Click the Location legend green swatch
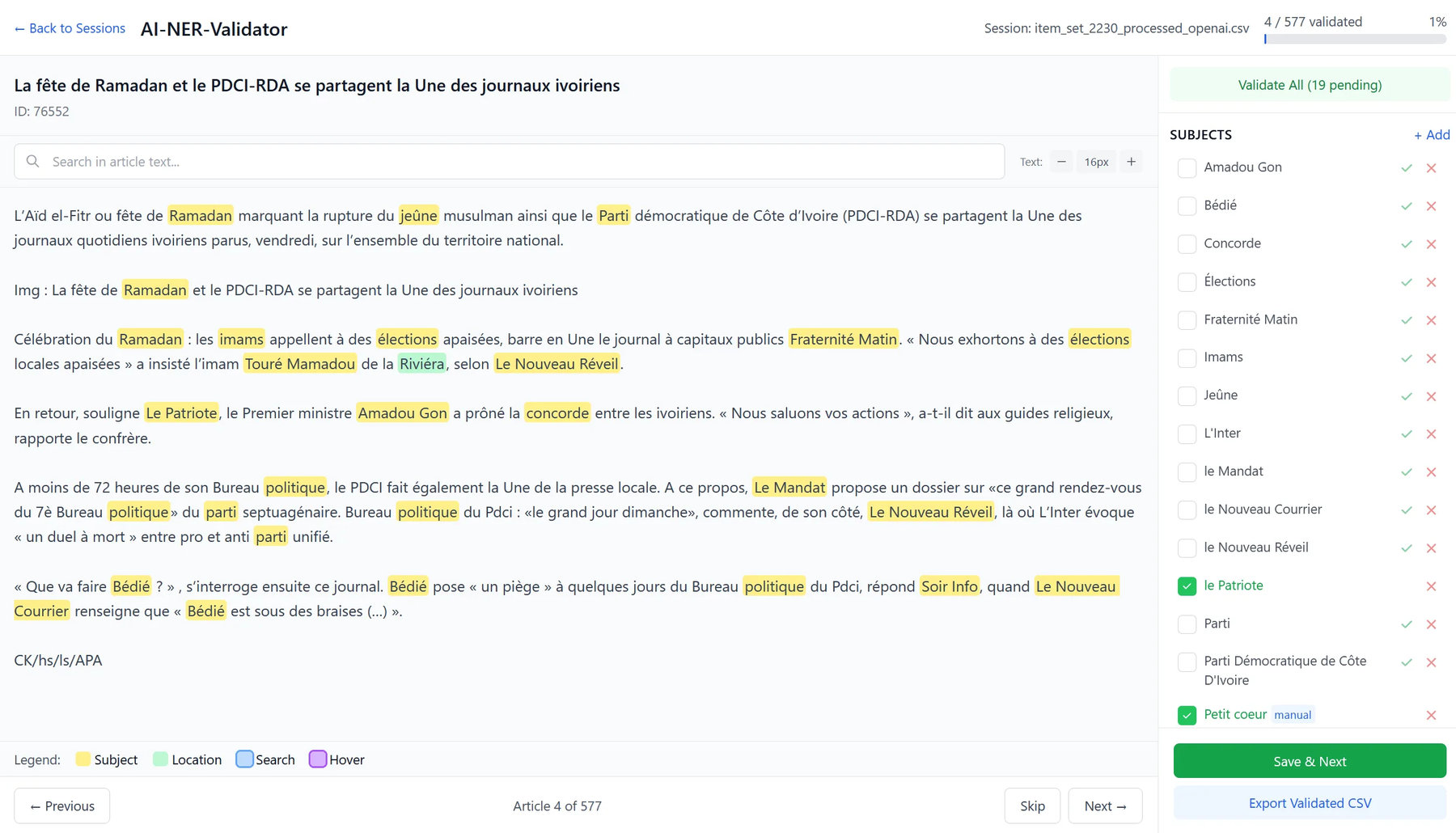The height and width of the screenshot is (833, 1456). point(160,759)
